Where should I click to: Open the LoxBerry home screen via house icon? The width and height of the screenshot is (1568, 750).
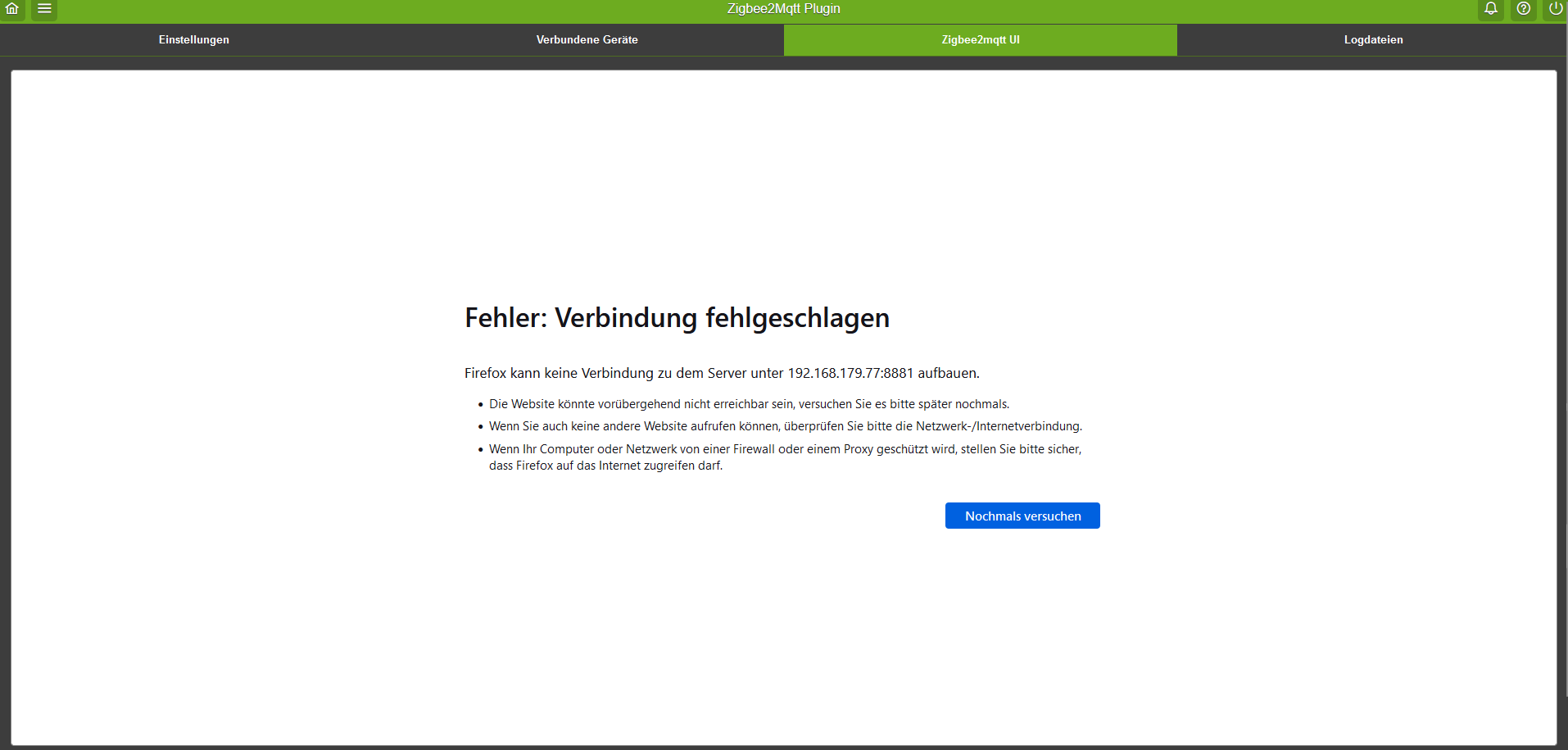click(12, 11)
